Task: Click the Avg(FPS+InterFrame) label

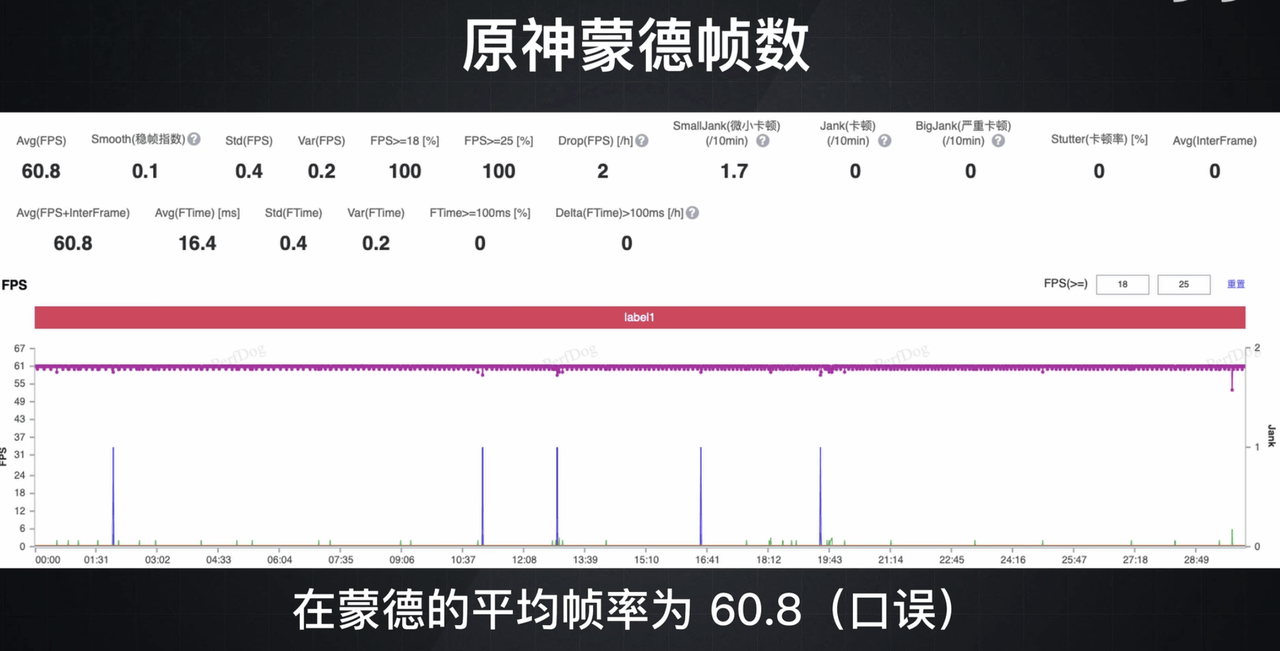Action: (73, 213)
